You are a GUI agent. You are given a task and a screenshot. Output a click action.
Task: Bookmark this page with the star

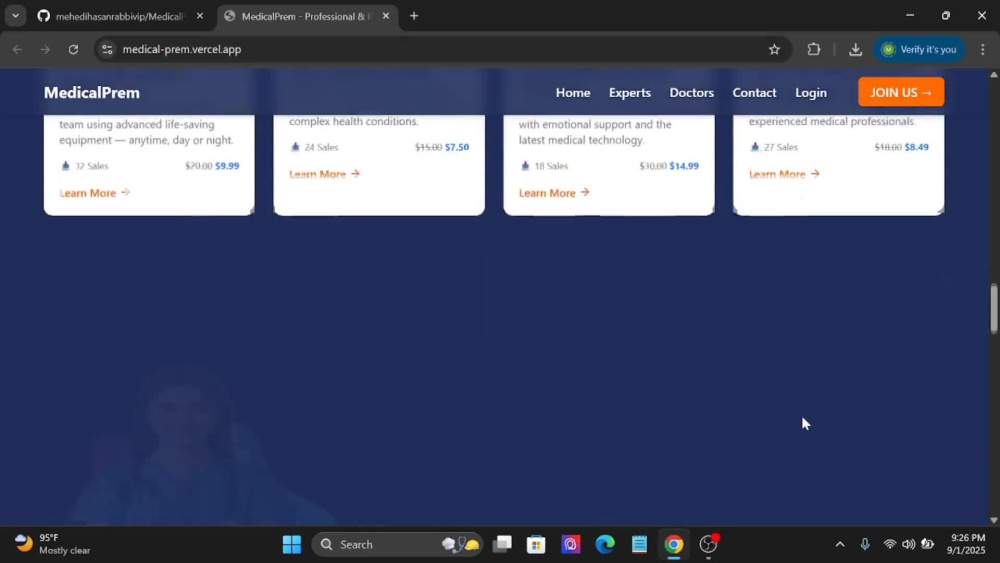[x=774, y=49]
